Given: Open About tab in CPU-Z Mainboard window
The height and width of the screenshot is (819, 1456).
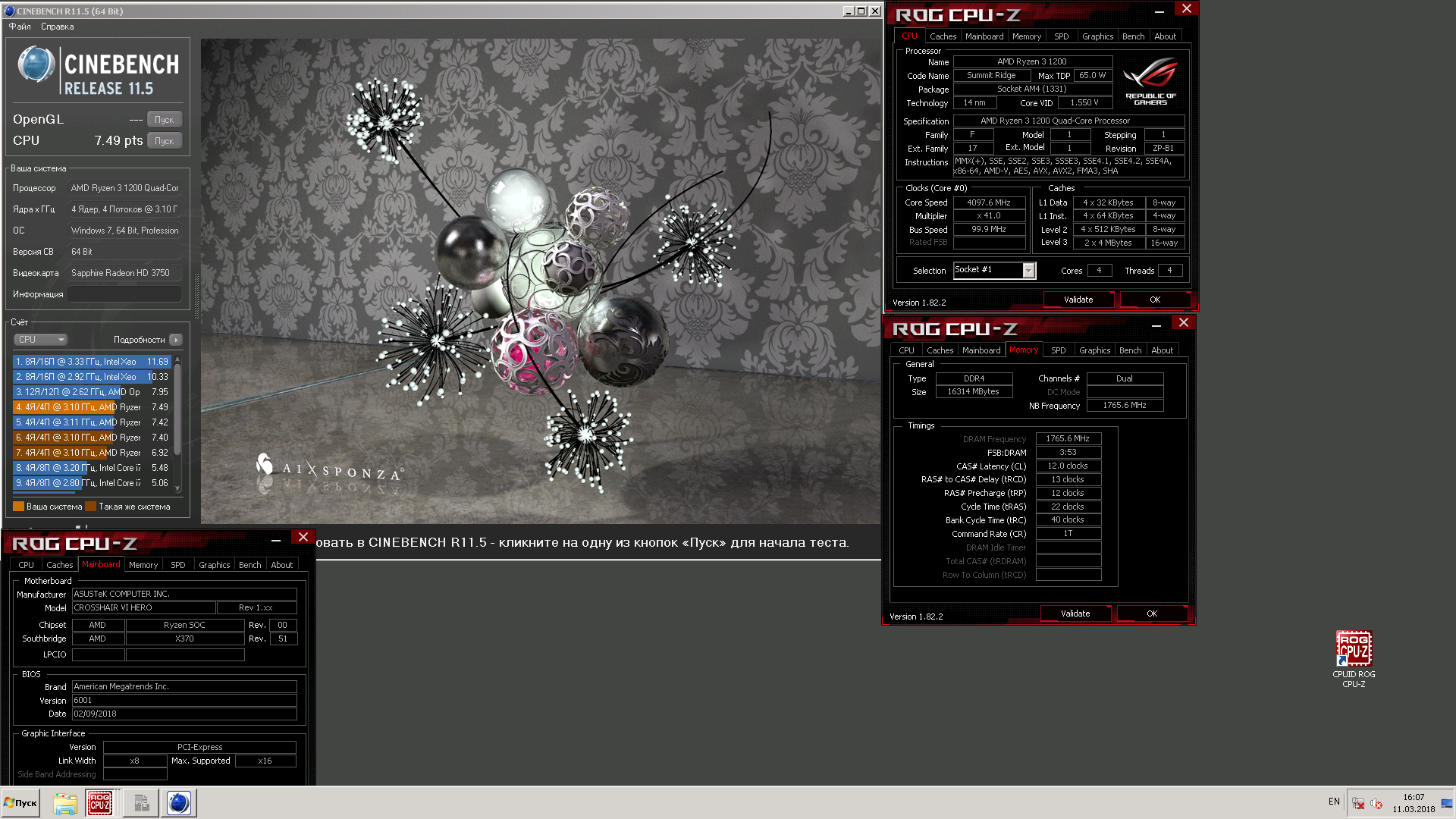Looking at the screenshot, I should tap(281, 565).
